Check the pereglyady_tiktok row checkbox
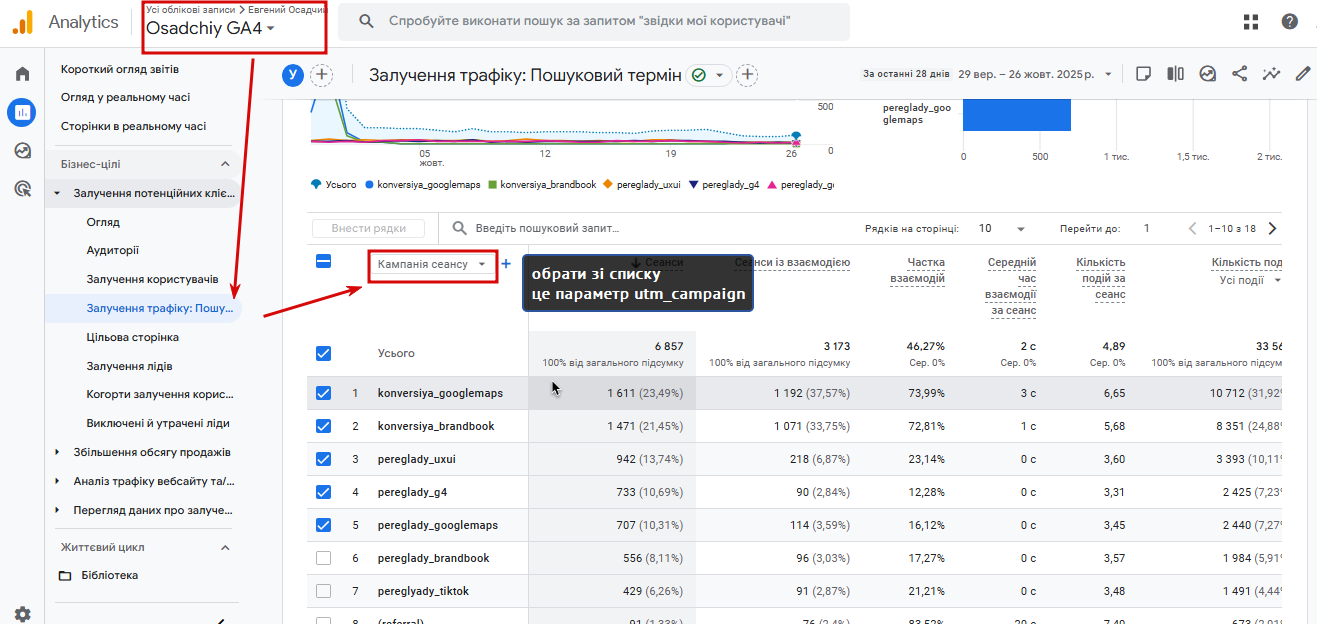The height and width of the screenshot is (624, 1317). click(323, 591)
